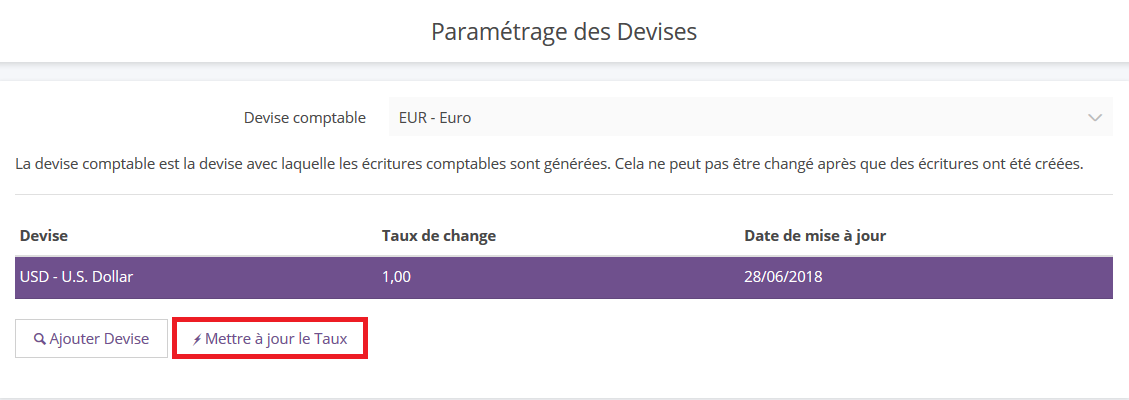Expand the Devise comptable chevron arrow
Viewport: 1129px width, 400px height.
[1095, 117]
